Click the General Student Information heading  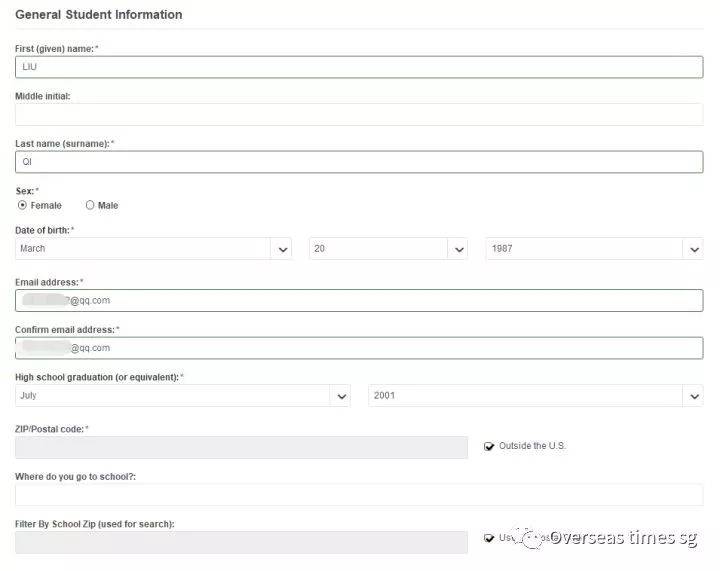(99, 15)
